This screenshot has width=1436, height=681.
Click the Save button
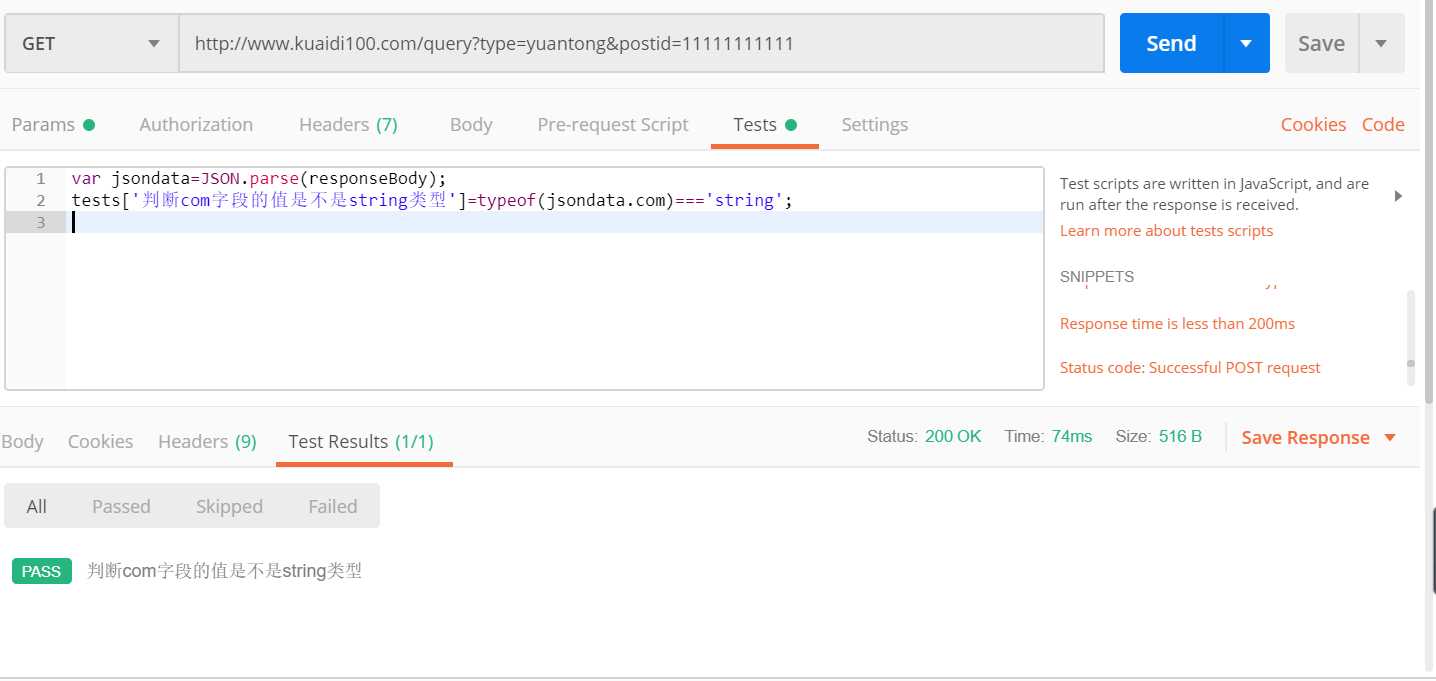point(1321,43)
